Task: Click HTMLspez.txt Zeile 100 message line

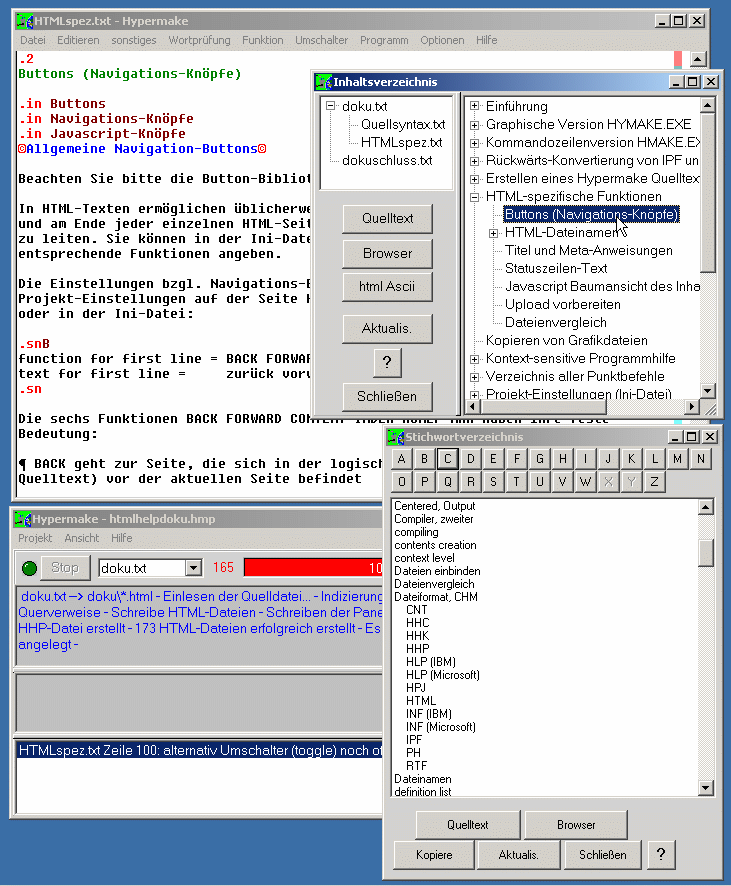Action: point(199,750)
